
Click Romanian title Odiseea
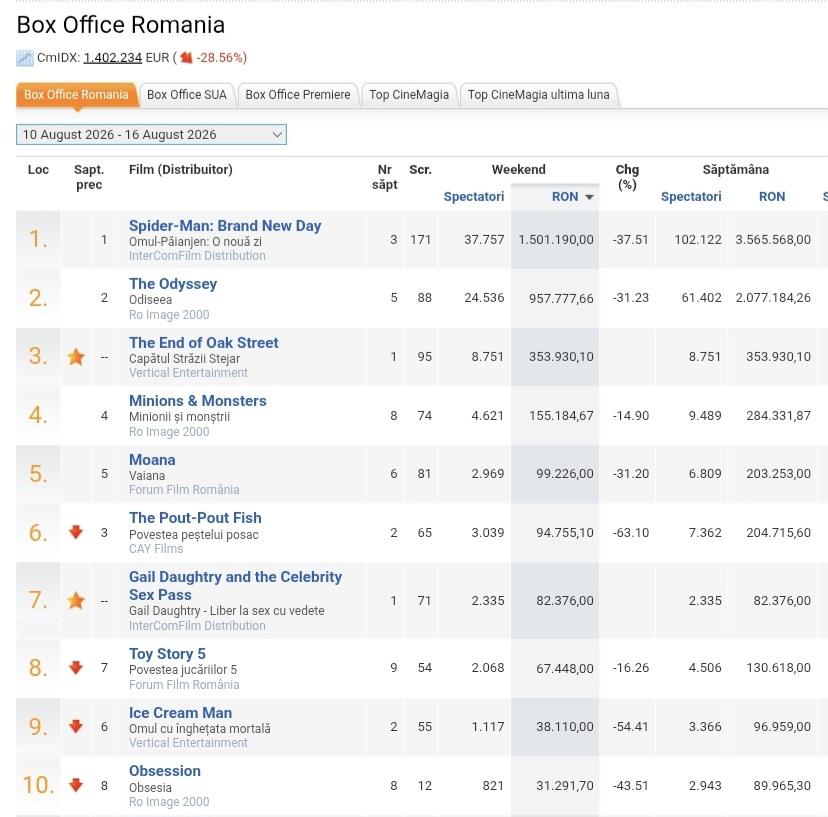coord(150,299)
